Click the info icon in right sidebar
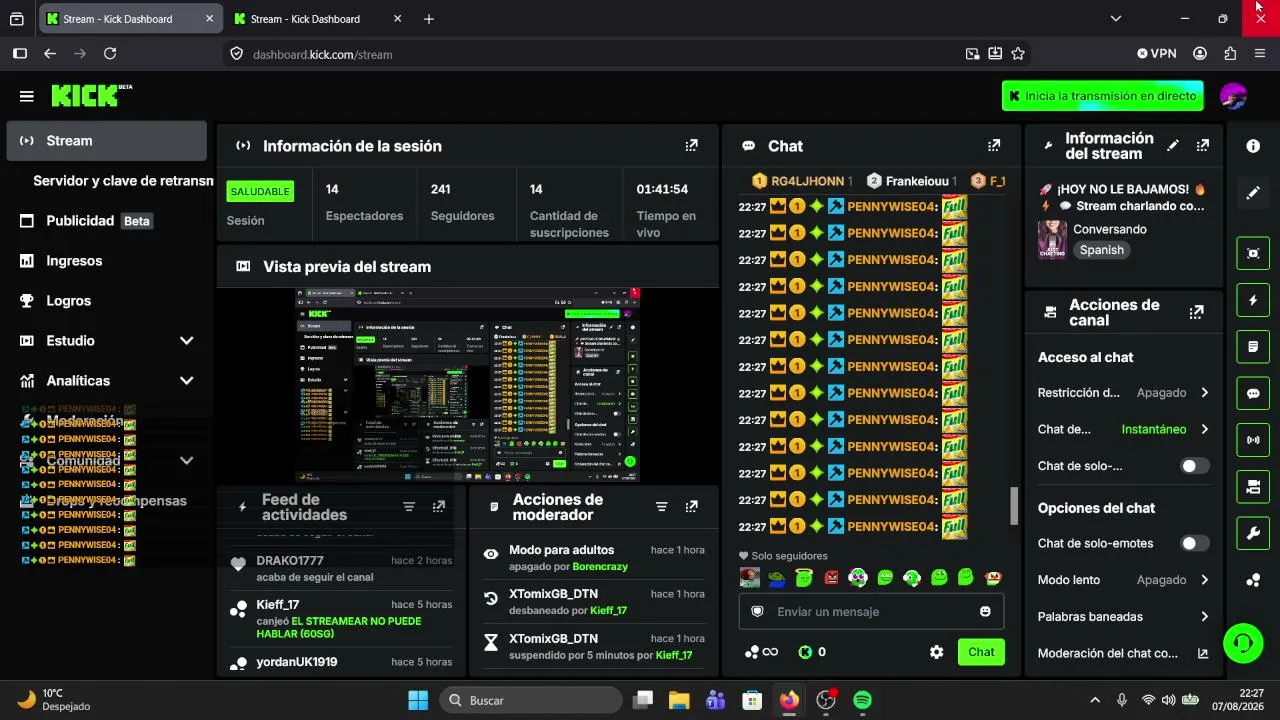The width and height of the screenshot is (1280, 720). point(1253,146)
